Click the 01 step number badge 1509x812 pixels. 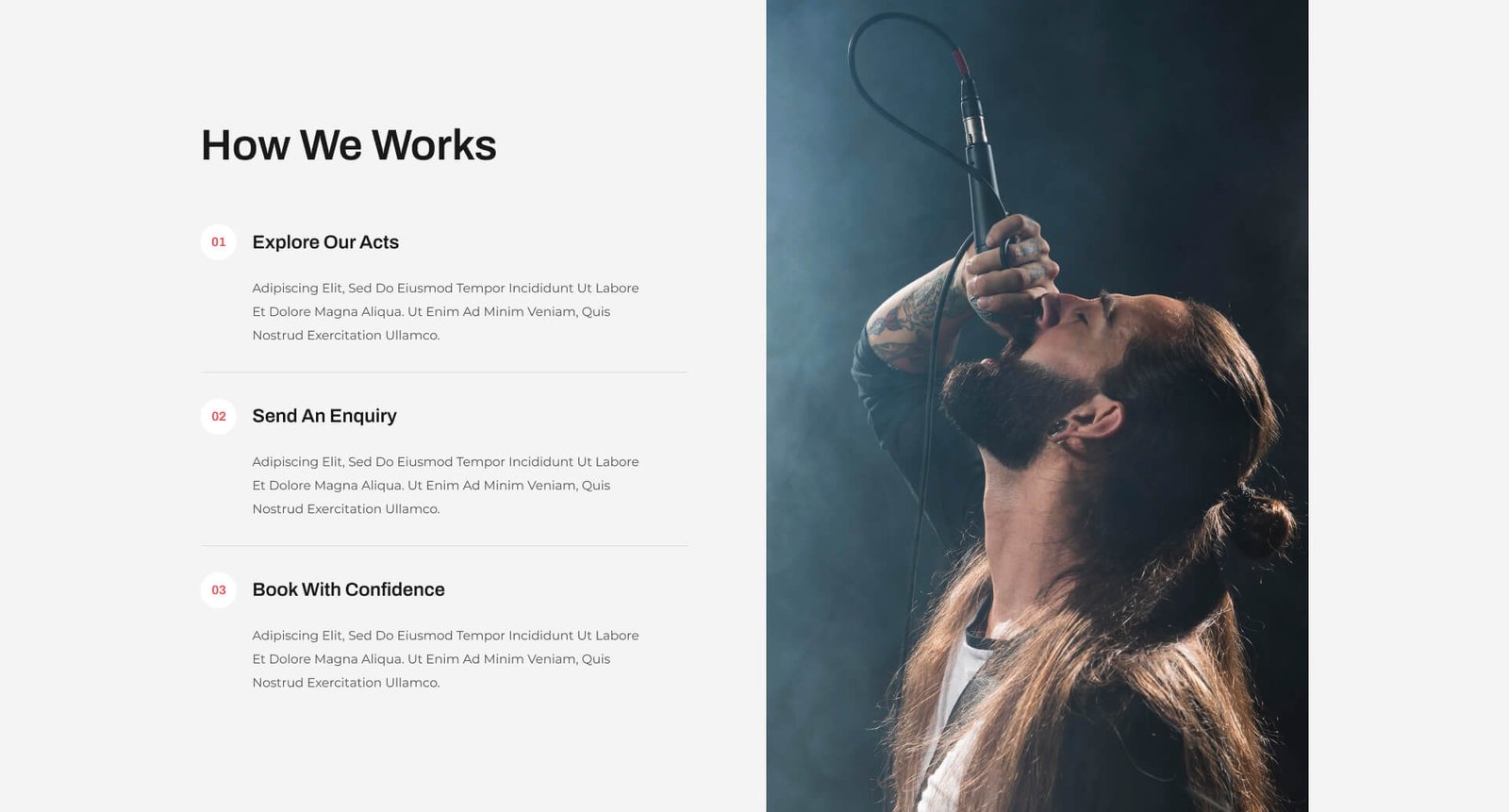(218, 242)
